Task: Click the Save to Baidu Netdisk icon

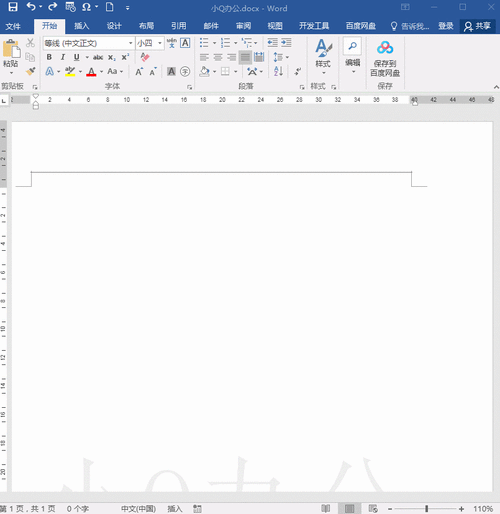Action: coord(385,58)
